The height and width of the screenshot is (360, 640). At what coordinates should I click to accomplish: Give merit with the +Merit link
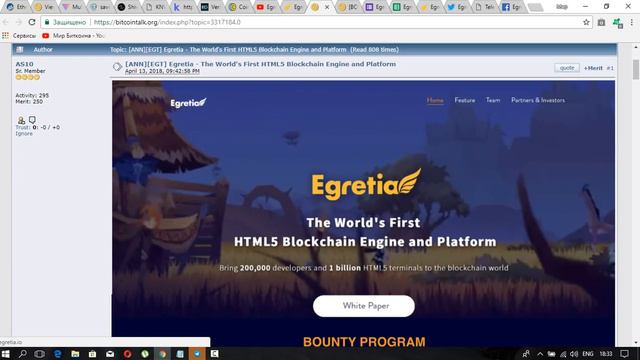click(x=593, y=68)
